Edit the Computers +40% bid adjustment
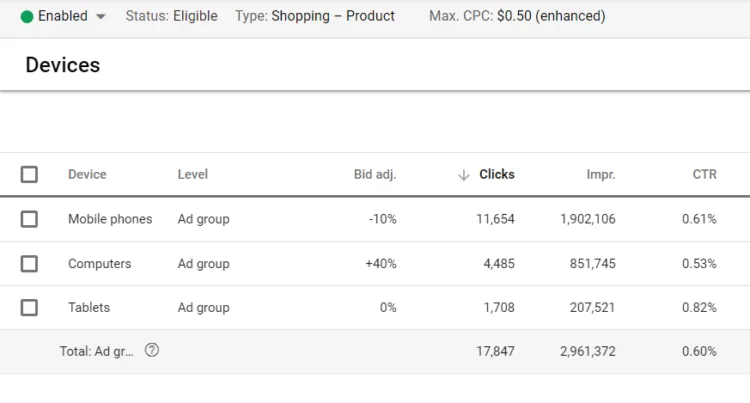Viewport: 750px width, 403px height. point(380,264)
